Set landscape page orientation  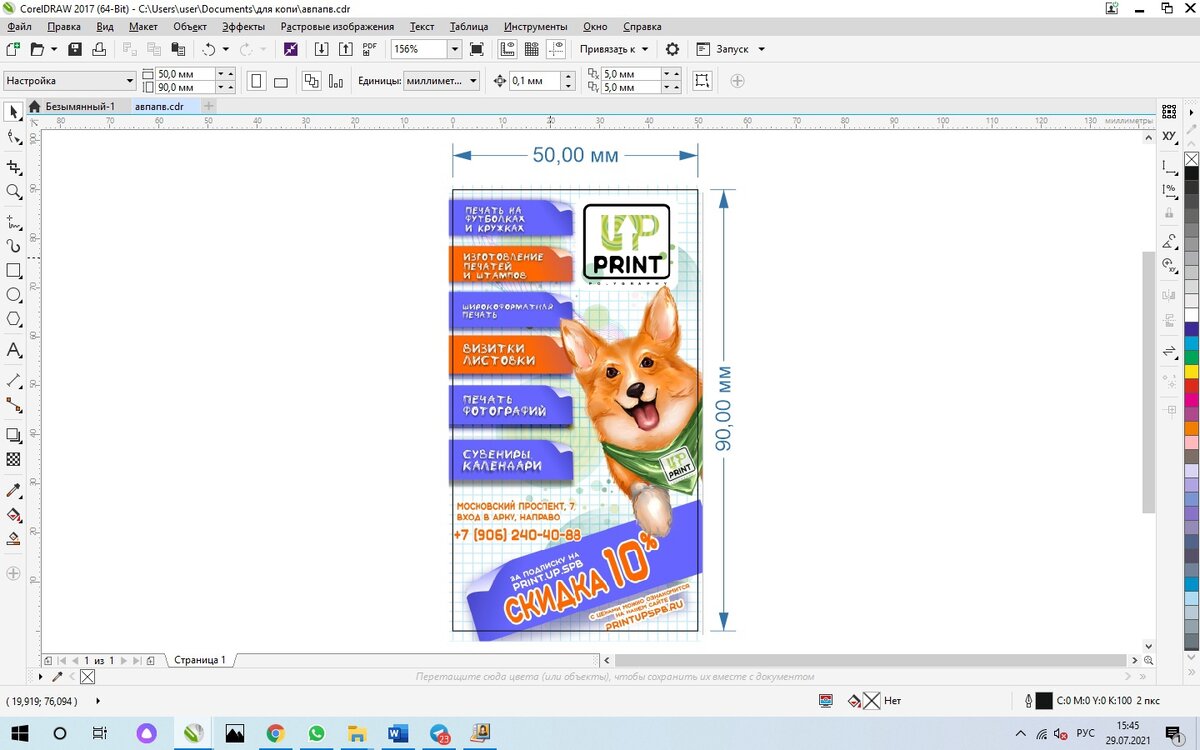click(x=281, y=81)
